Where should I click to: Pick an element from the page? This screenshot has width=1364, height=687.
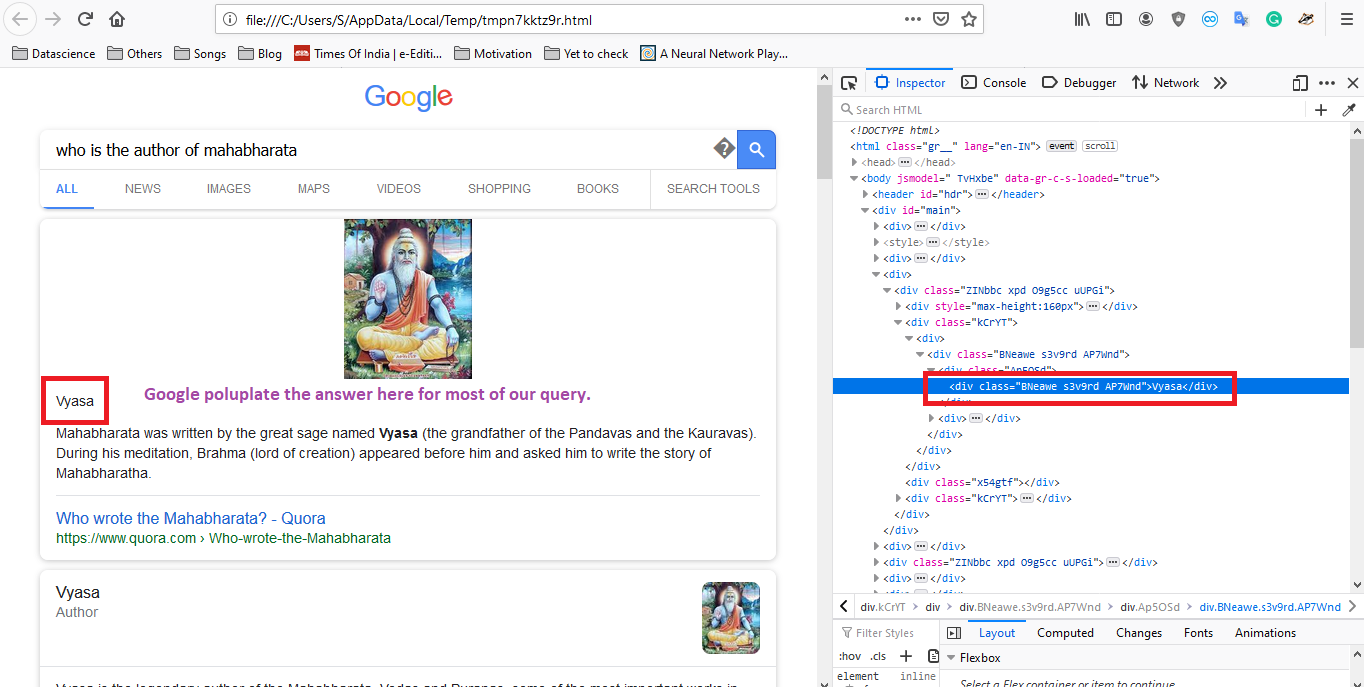pos(849,83)
